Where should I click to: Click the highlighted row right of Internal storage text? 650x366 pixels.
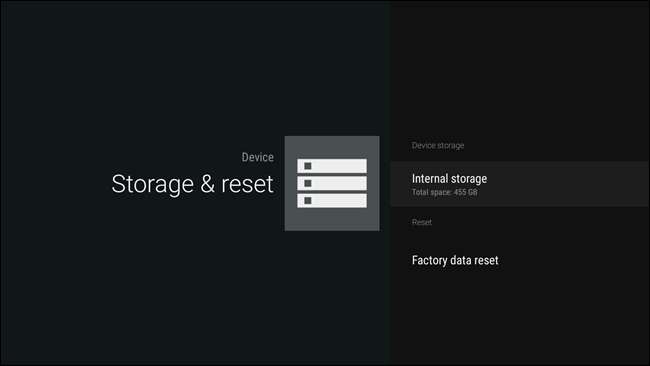pyautogui.click(x=568, y=184)
